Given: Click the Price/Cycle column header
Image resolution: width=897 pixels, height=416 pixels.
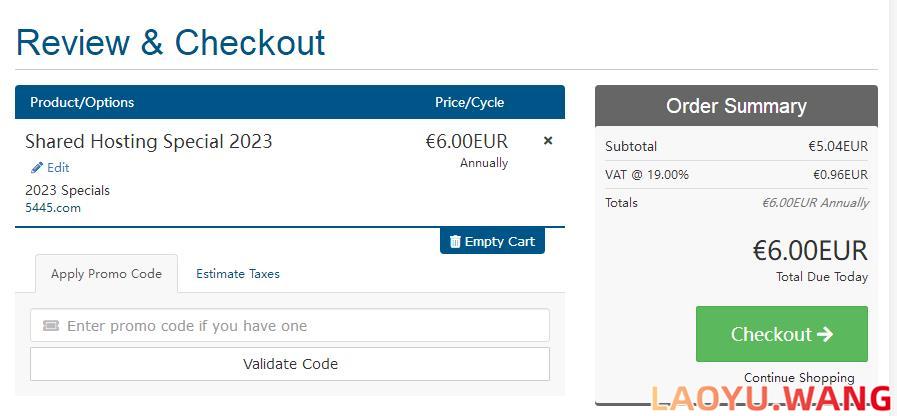Looking at the screenshot, I should point(470,102).
